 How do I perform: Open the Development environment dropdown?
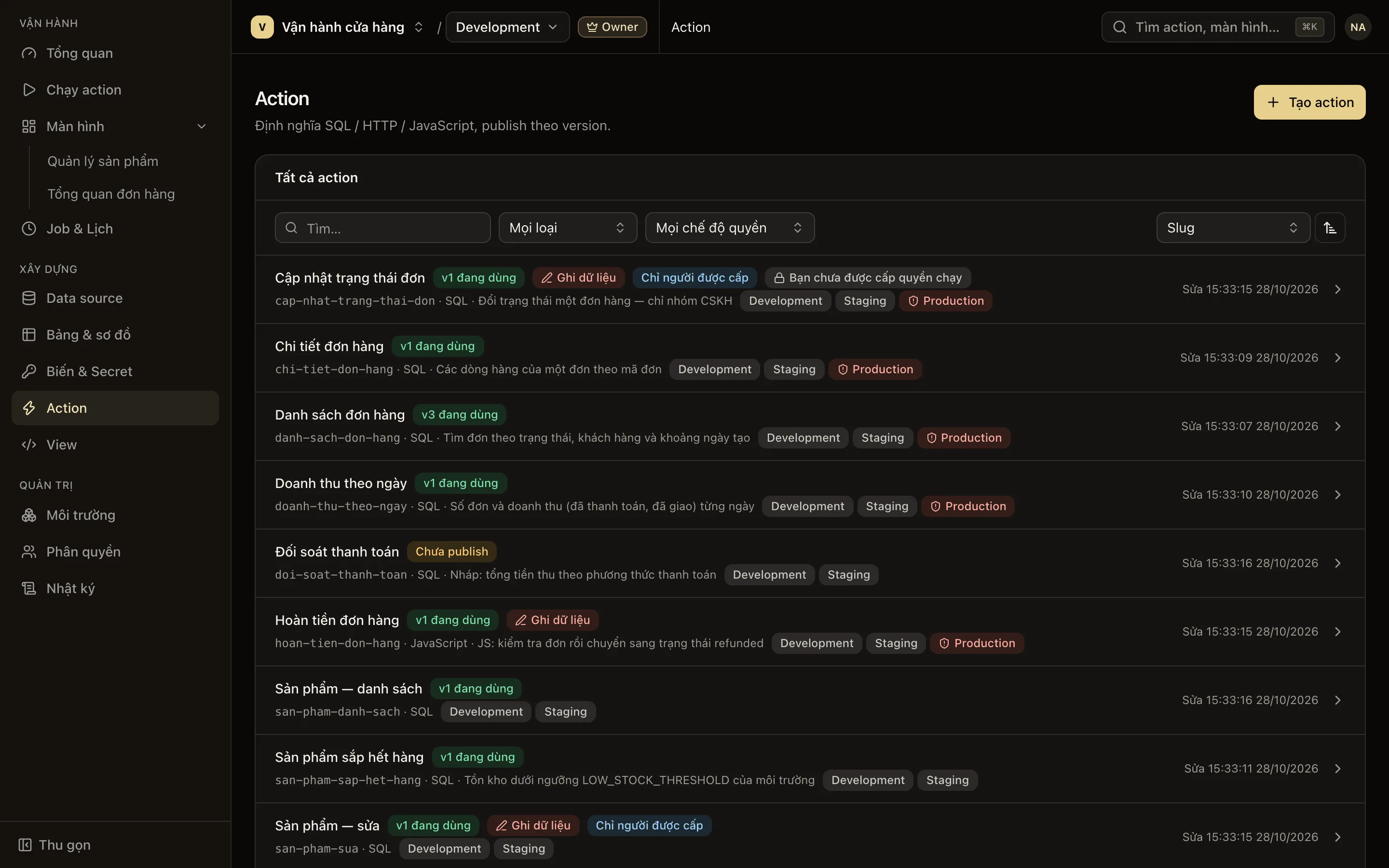coord(507,27)
